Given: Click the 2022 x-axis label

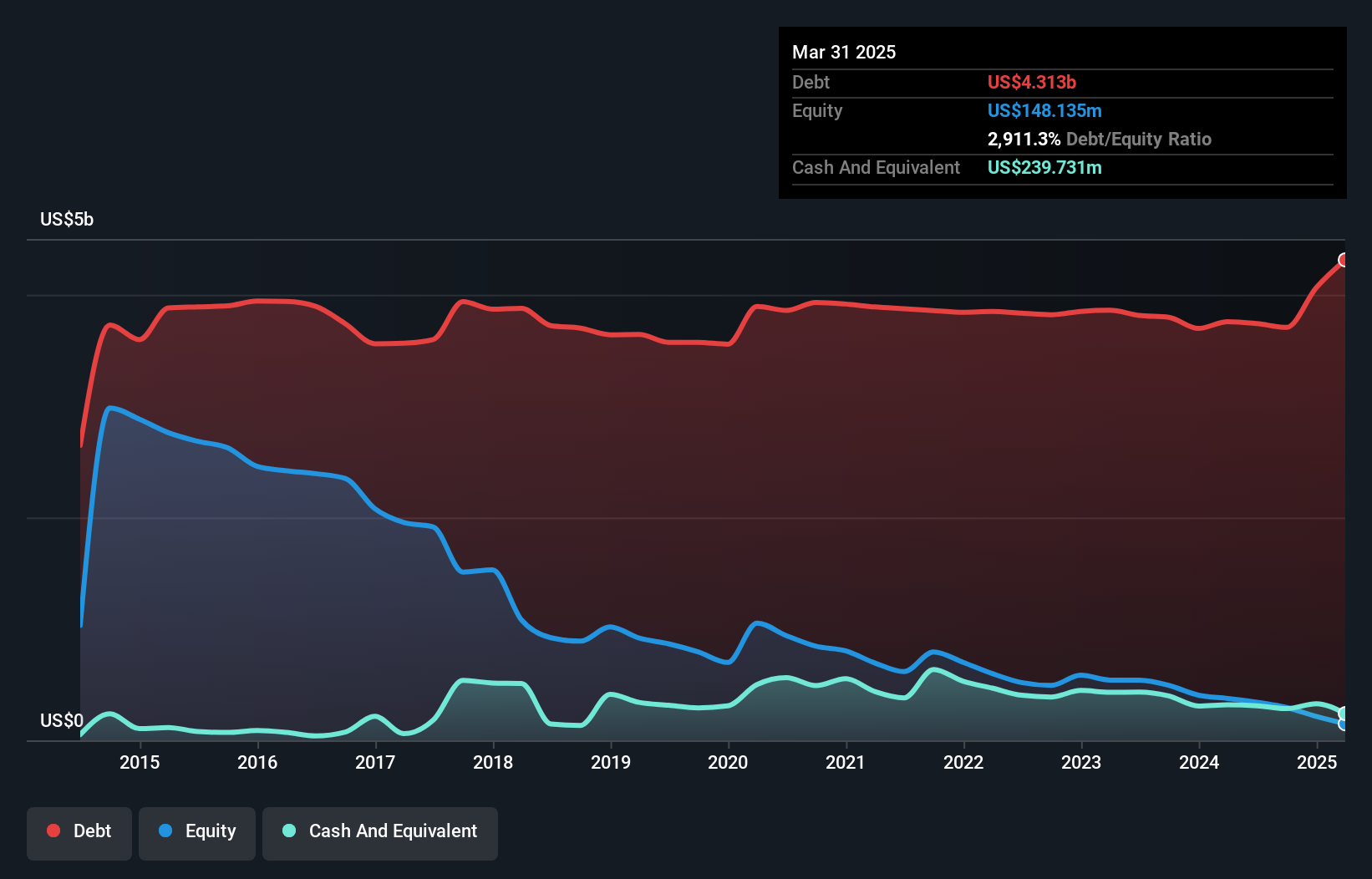Looking at the screenshot, I should (963, 762).
